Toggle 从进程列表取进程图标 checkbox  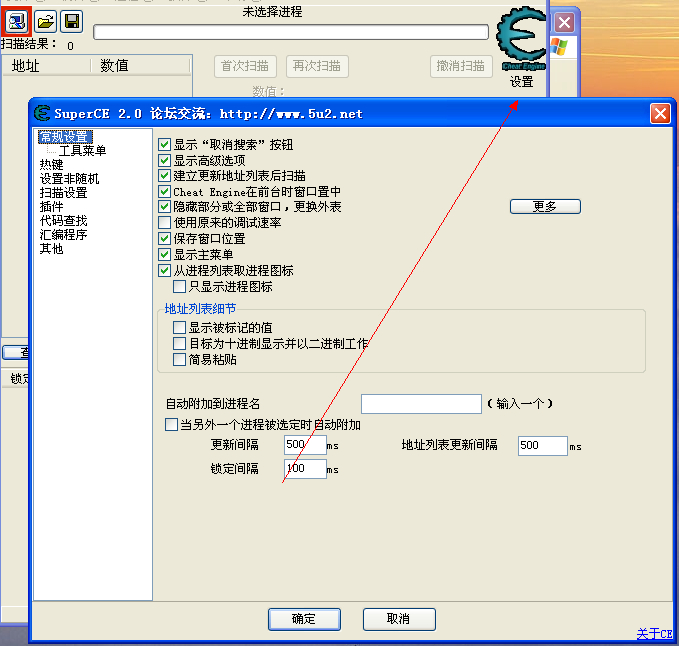click(x=164, y=271)
